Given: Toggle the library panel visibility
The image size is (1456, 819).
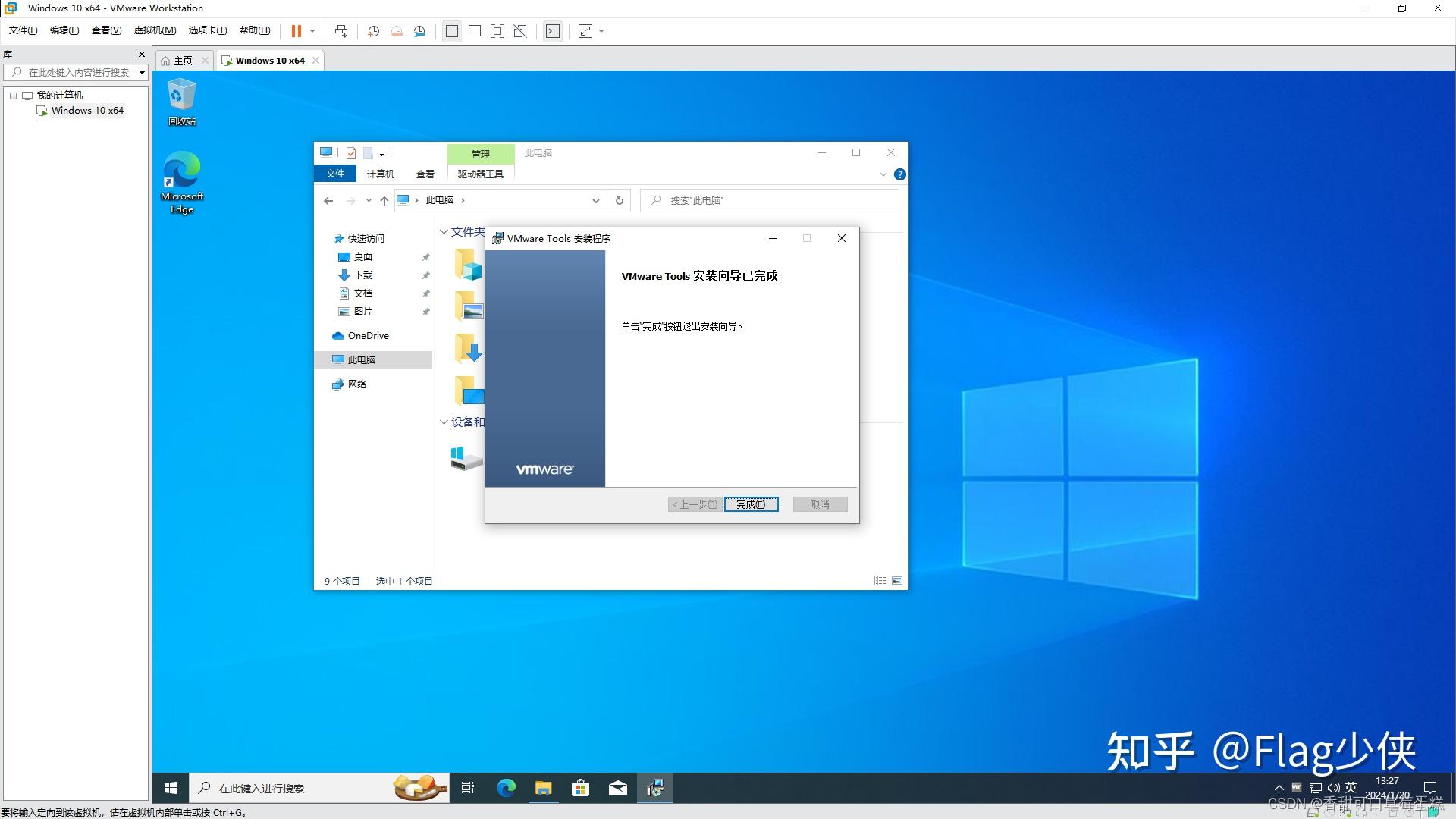Looking at the screenshot, I should [452, 31].
